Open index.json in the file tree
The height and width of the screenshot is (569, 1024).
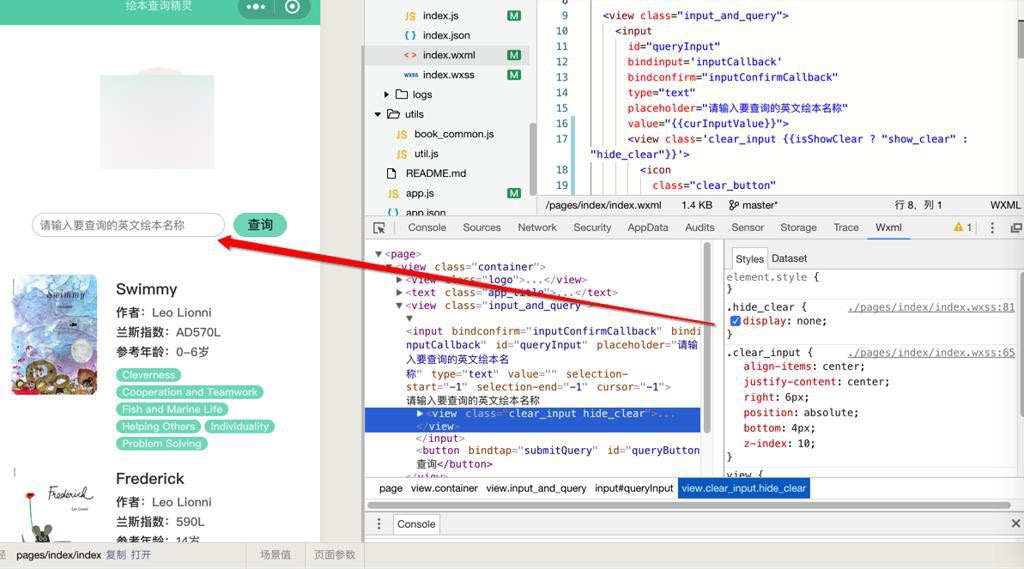(x=445, y=35)
